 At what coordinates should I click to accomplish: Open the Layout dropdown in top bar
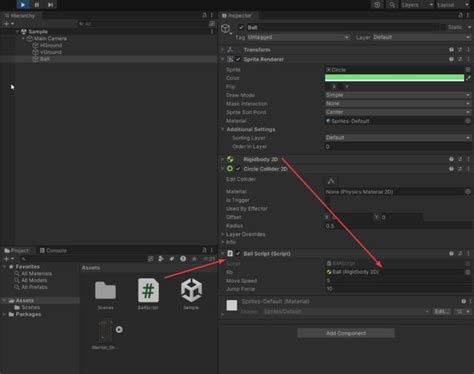pos(453,5)
